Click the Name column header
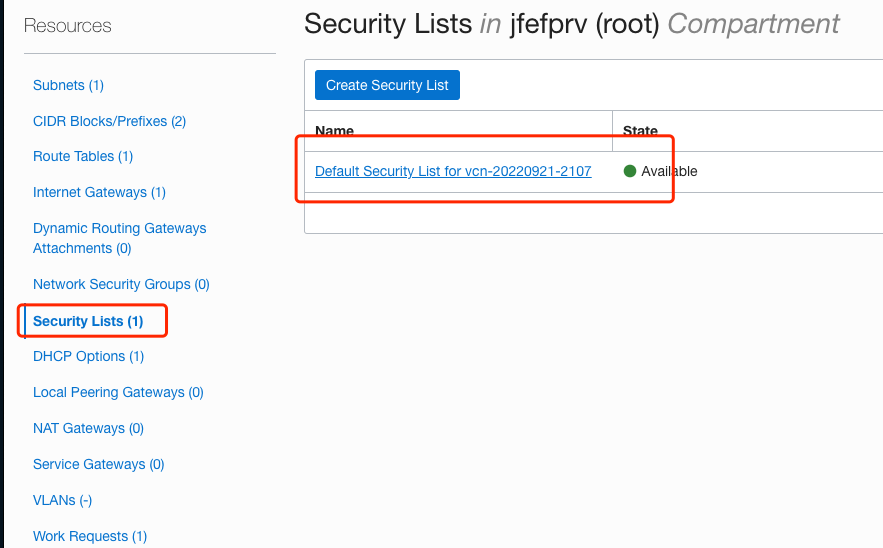 (334, 131)
